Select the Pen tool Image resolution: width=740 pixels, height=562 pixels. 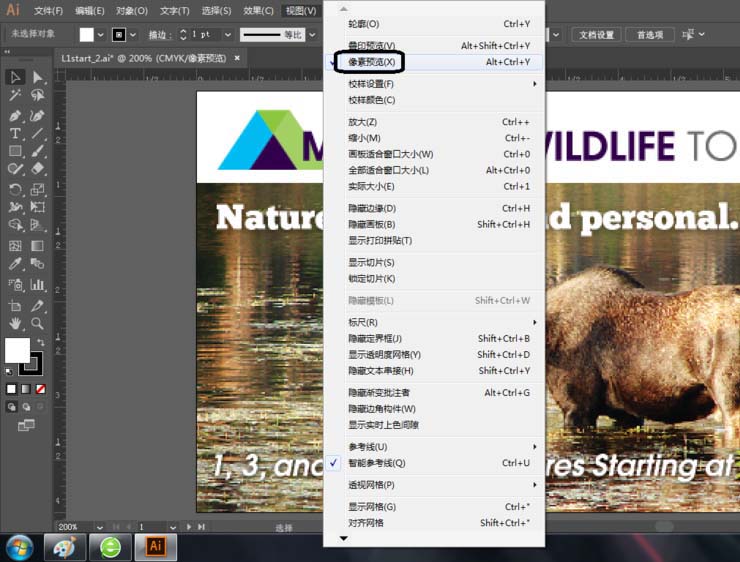[15, 116]
